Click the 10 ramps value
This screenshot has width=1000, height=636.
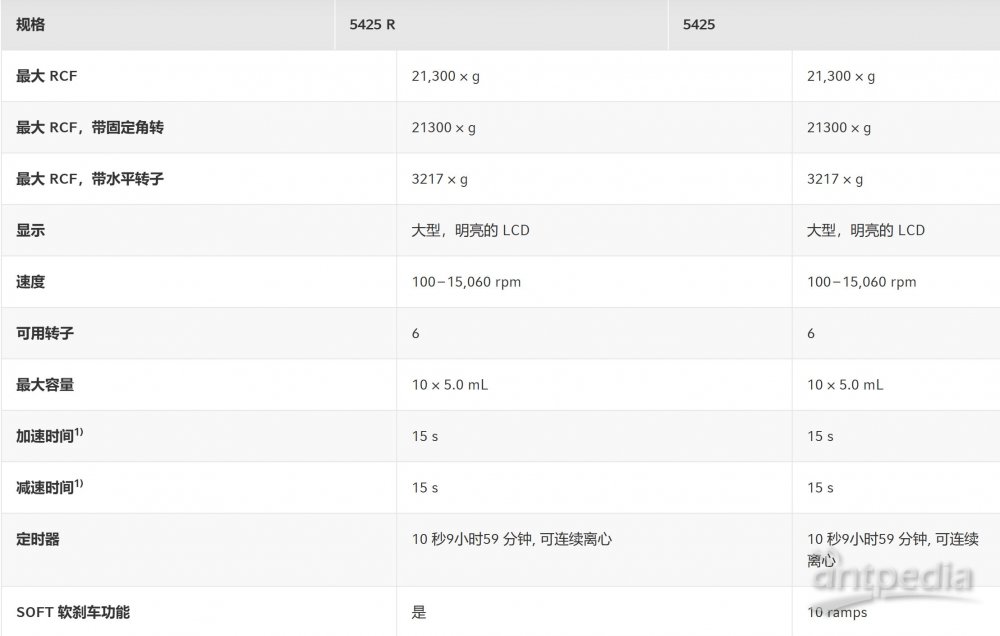tap(838, 612)
